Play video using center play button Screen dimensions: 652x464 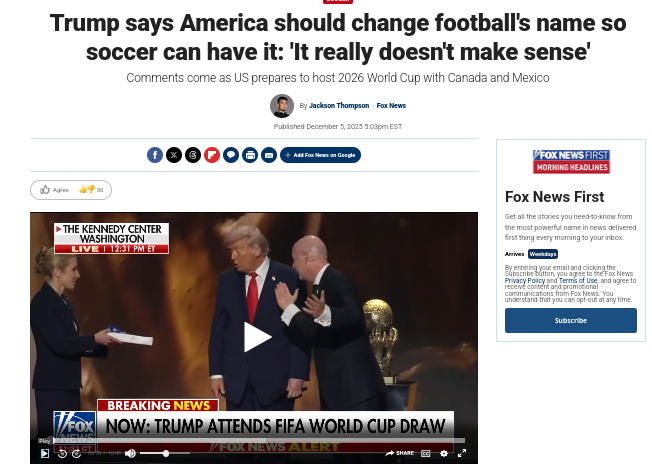tap(257, 337)
